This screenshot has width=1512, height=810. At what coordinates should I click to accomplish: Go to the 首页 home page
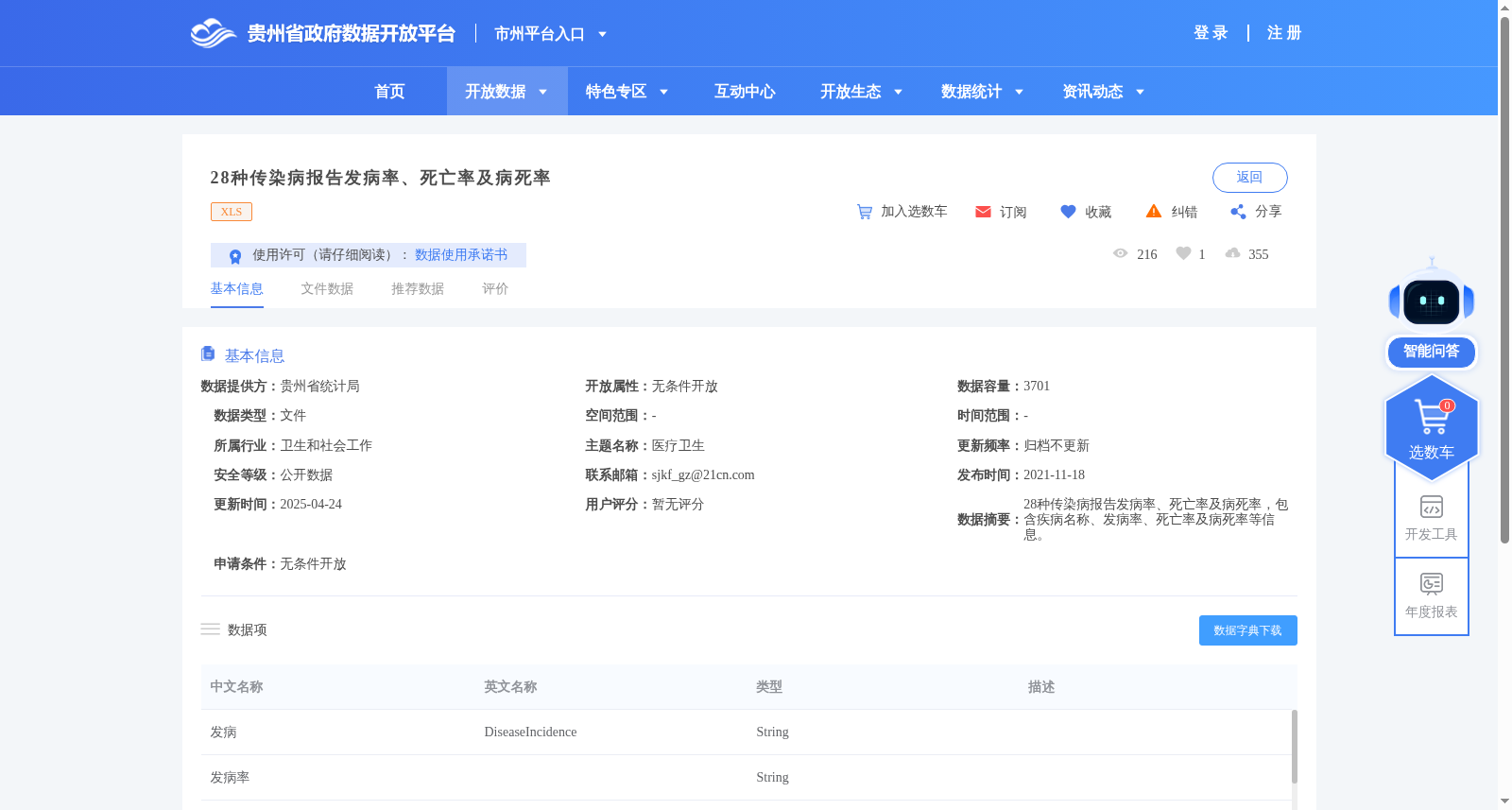pos(389,92)
